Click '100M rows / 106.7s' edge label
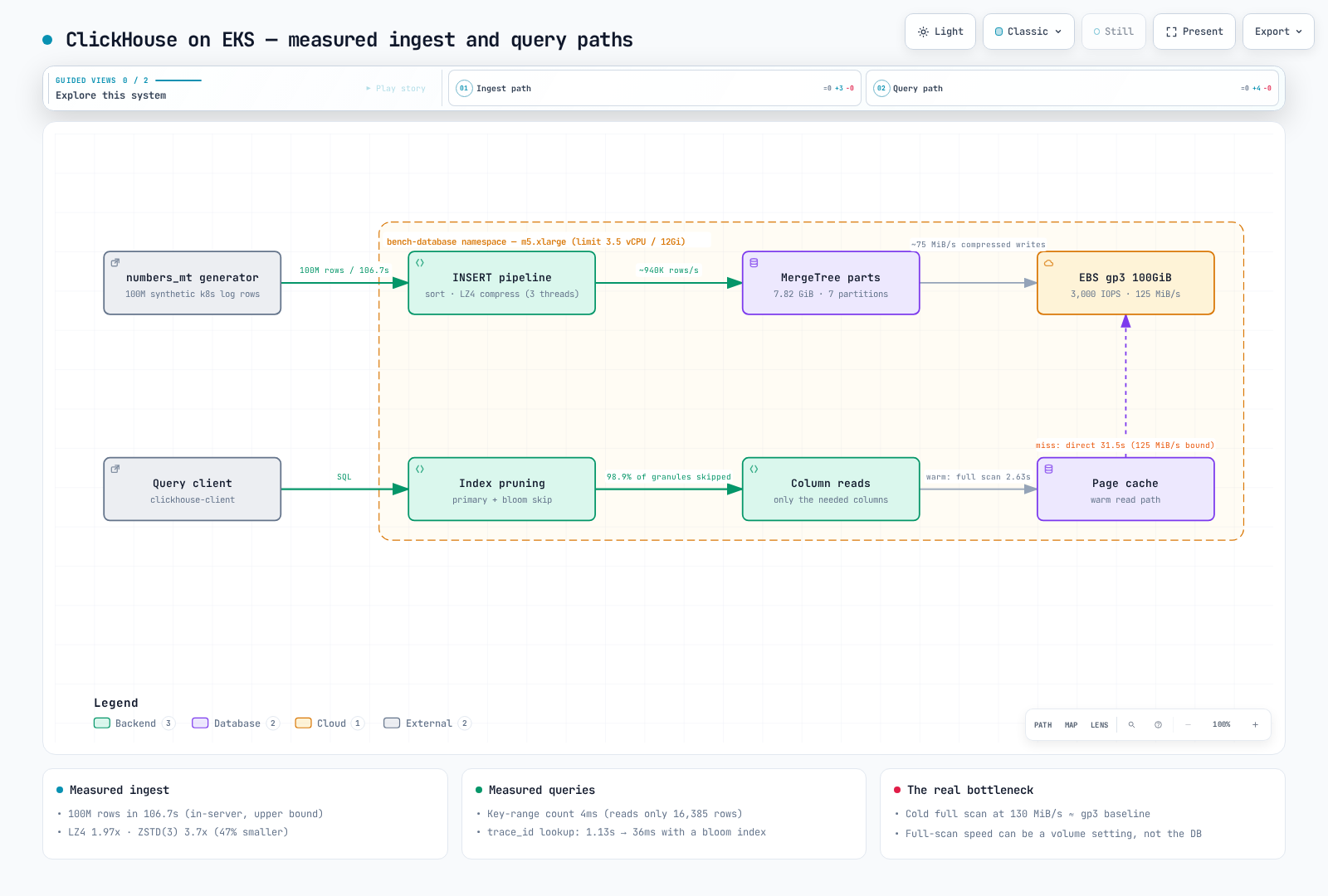 point(344,270)
